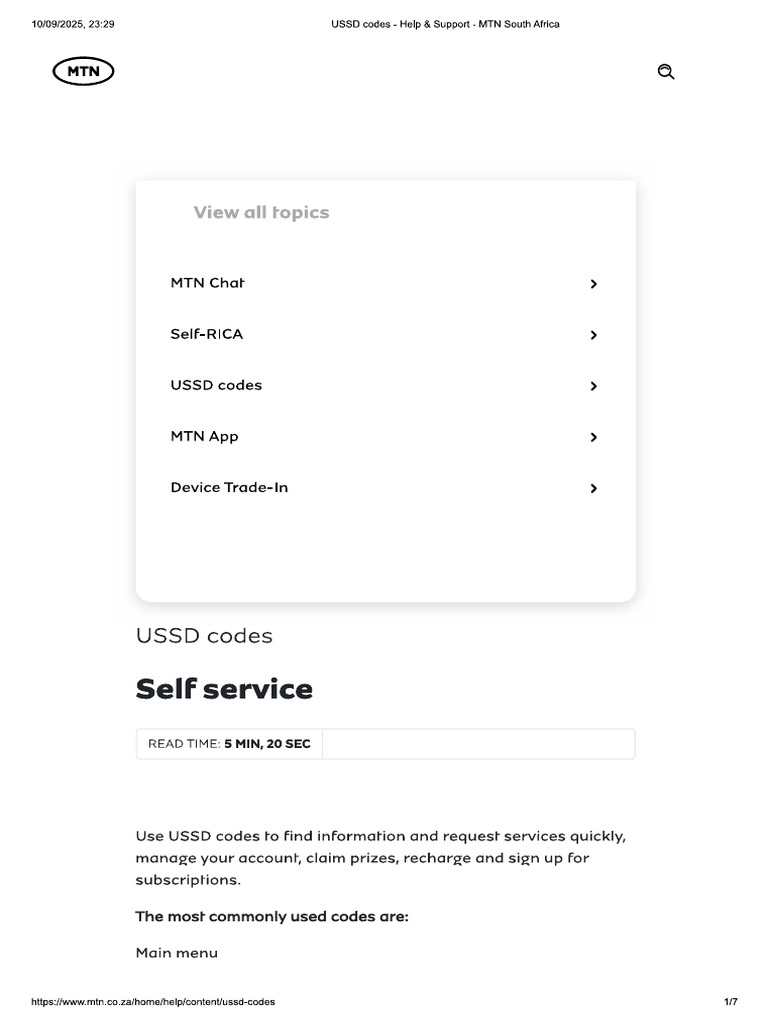The image size is (768, 1024).
Task: Choose the USSD codes topic label in list
Action: tap(216, 385)
